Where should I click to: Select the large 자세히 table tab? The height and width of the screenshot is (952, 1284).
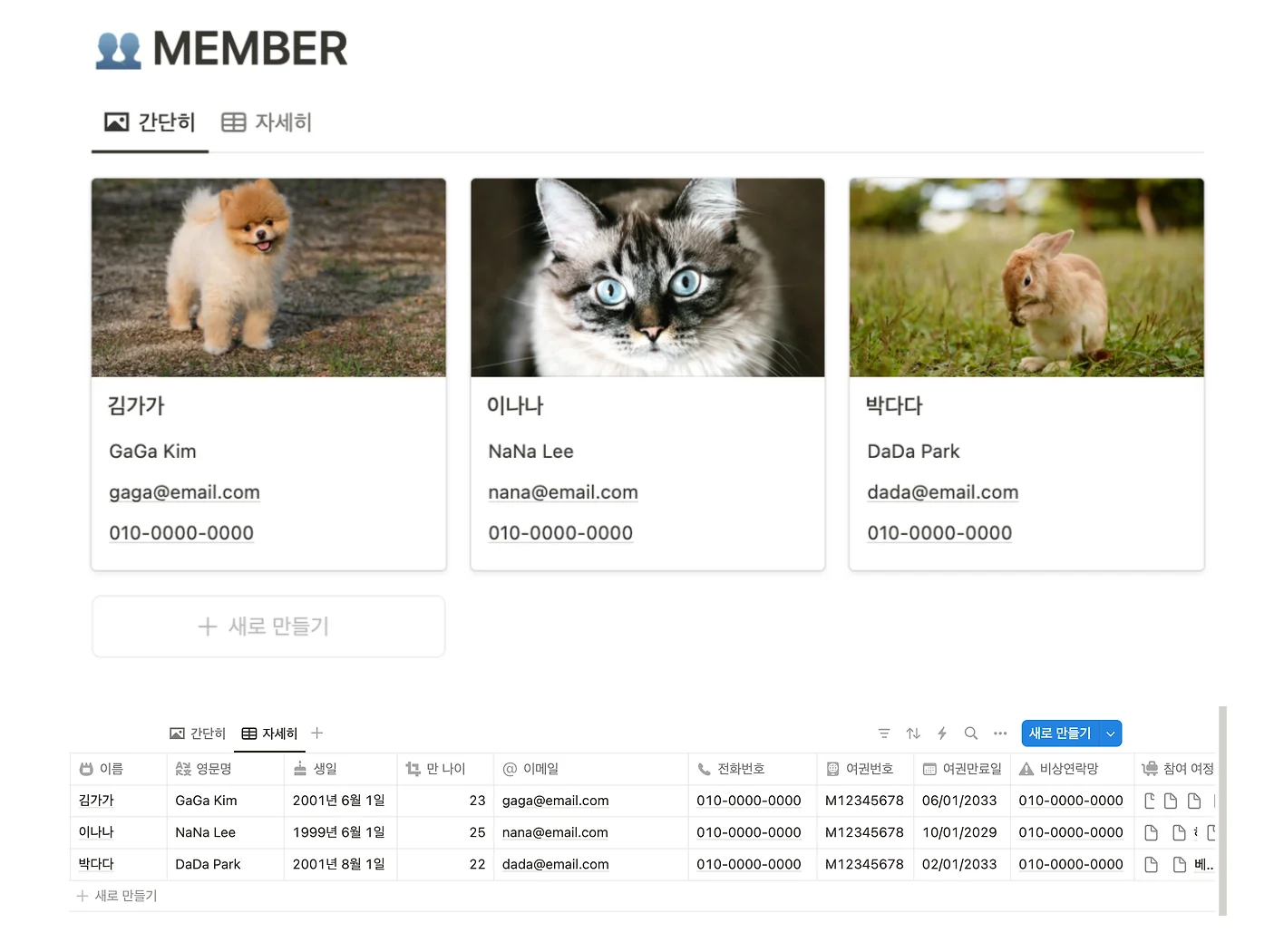[267, 122]
